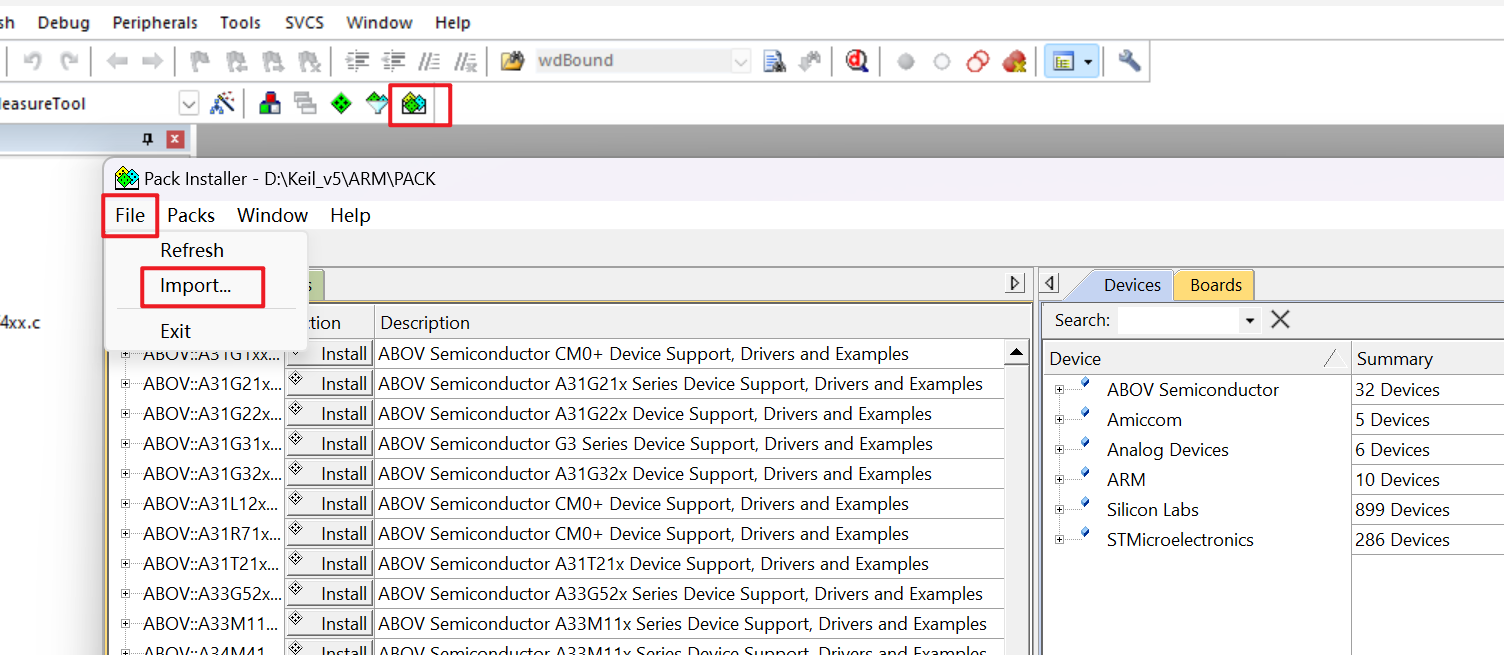Open the device Search history dropdown arrow

pyautogui.click(x=1249, y=320)
